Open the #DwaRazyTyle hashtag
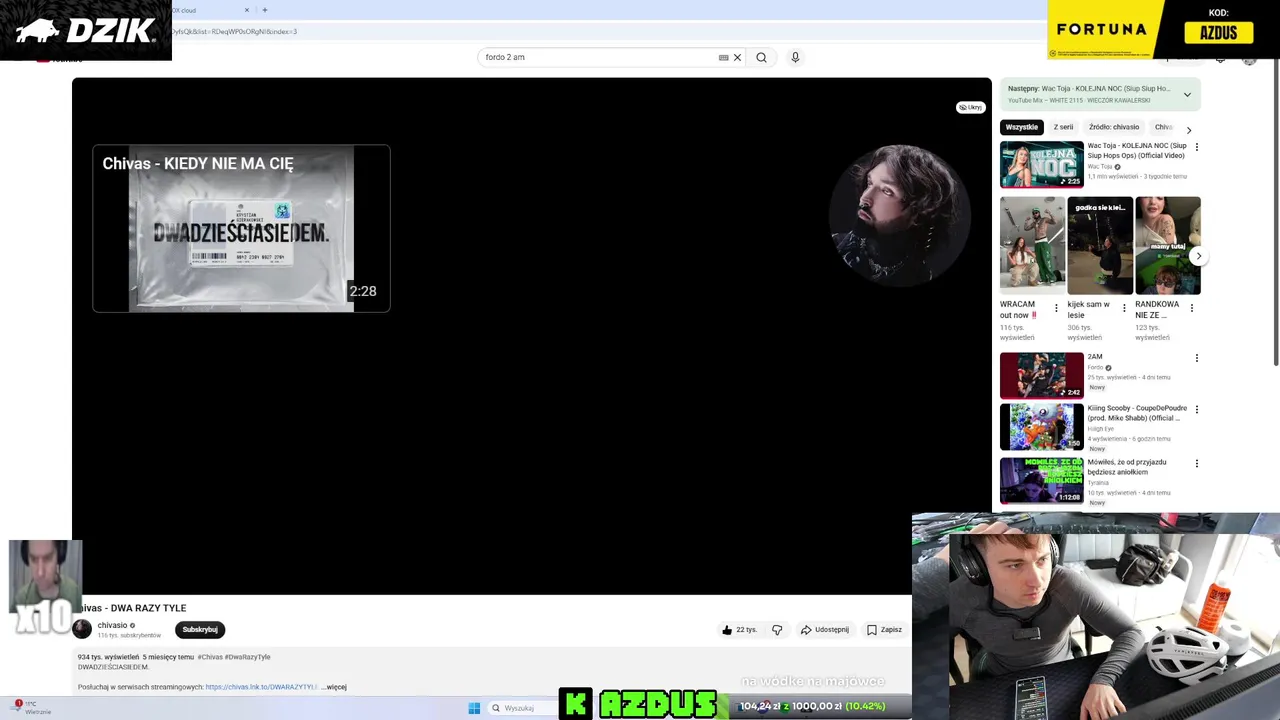1280x720 pixels. [247, 657]
